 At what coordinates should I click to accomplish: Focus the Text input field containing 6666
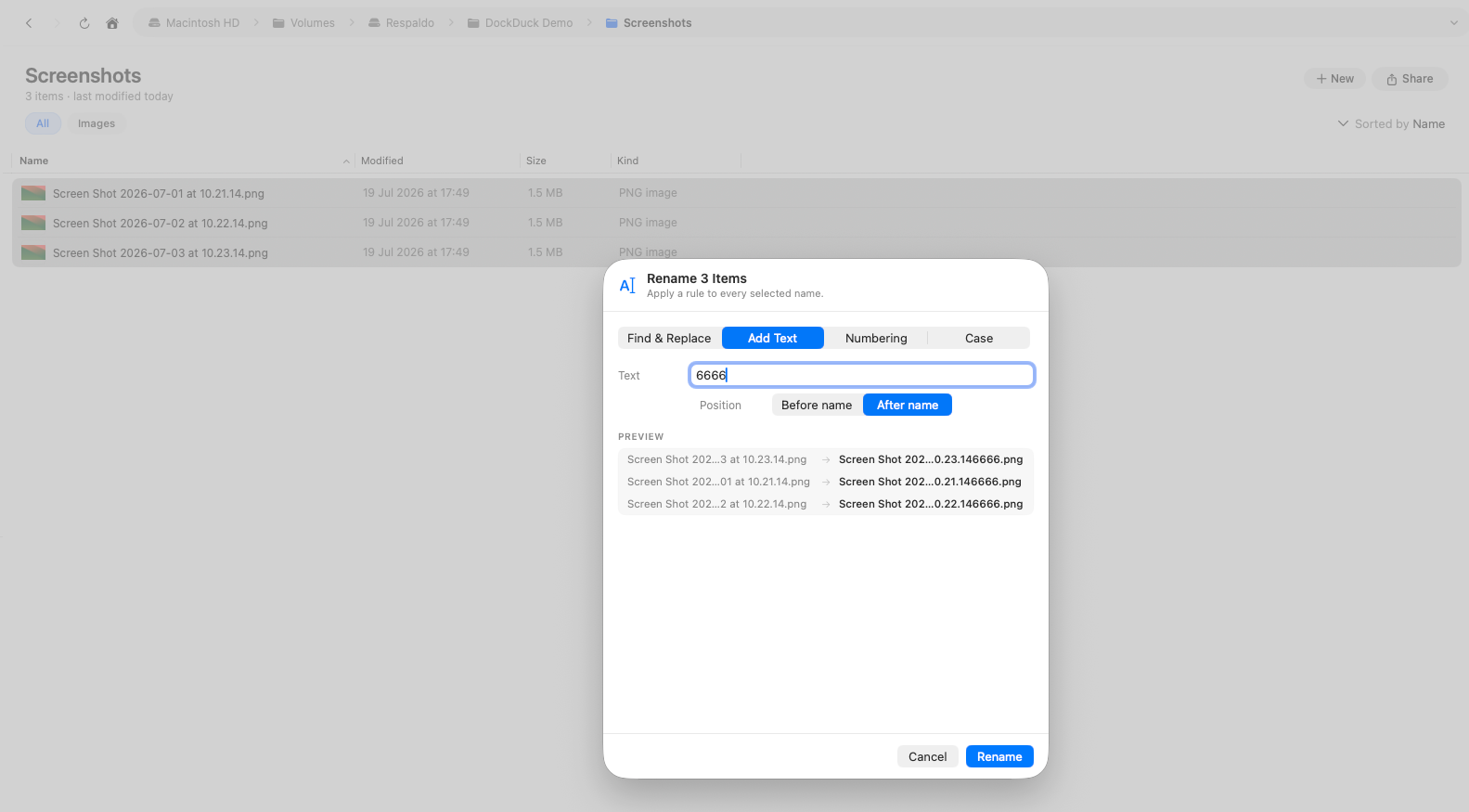click(862, 375)
